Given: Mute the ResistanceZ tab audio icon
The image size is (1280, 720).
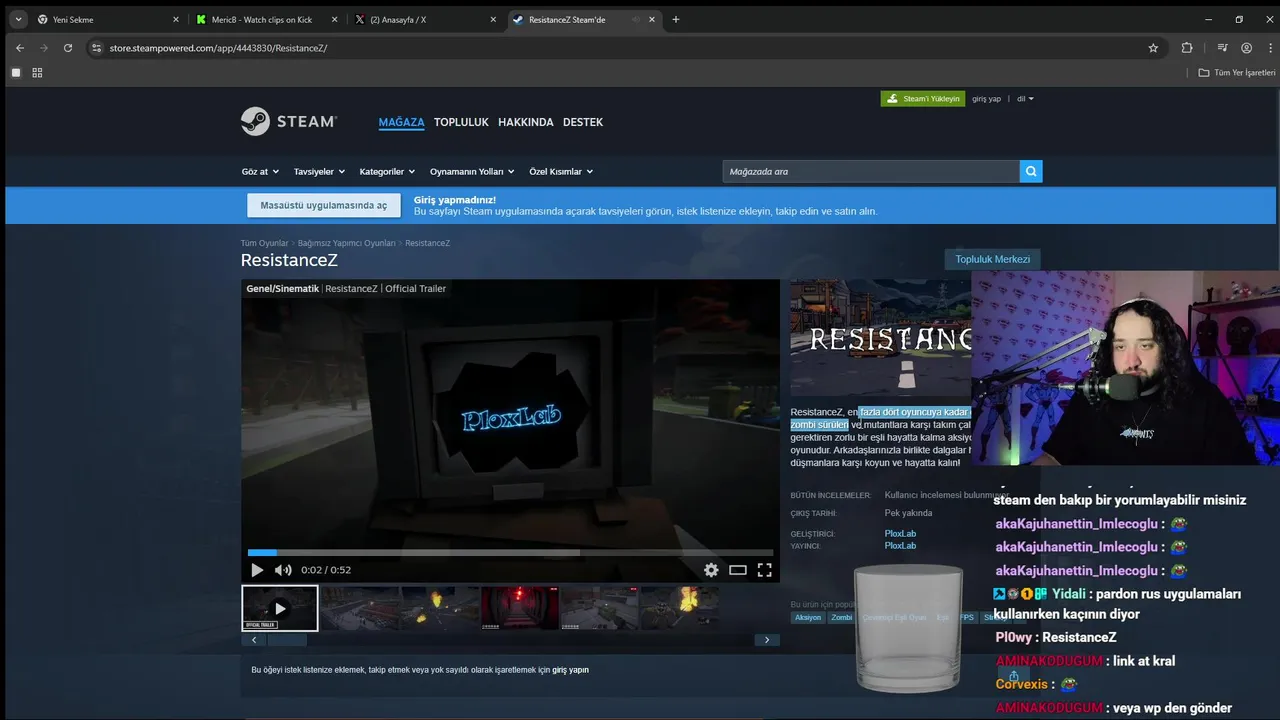Looking at the screenshot, I should (x=634, y=19).
